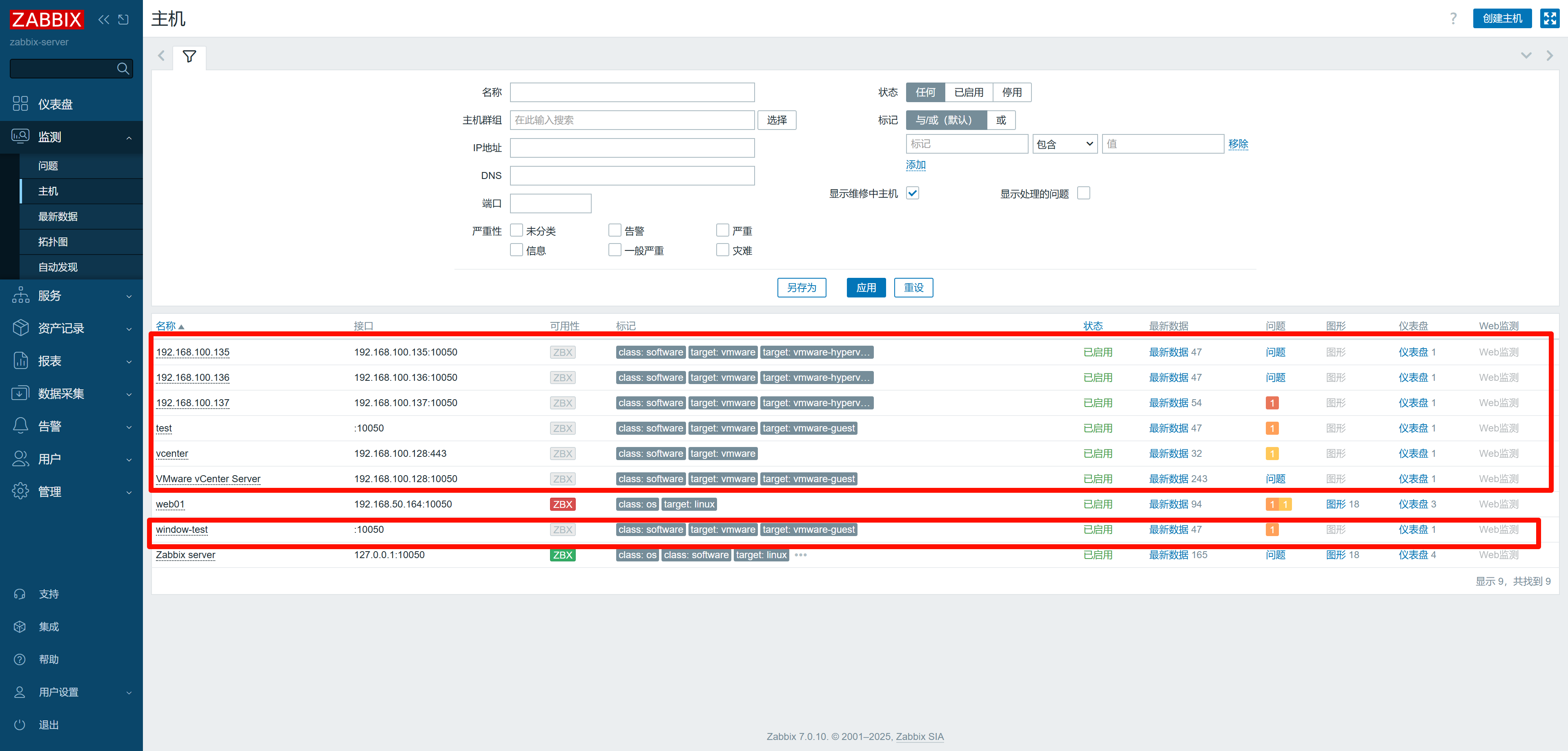Click the 数据采集 data collection icon
This screenshot has width=1568, height=751.
[20, 393]
